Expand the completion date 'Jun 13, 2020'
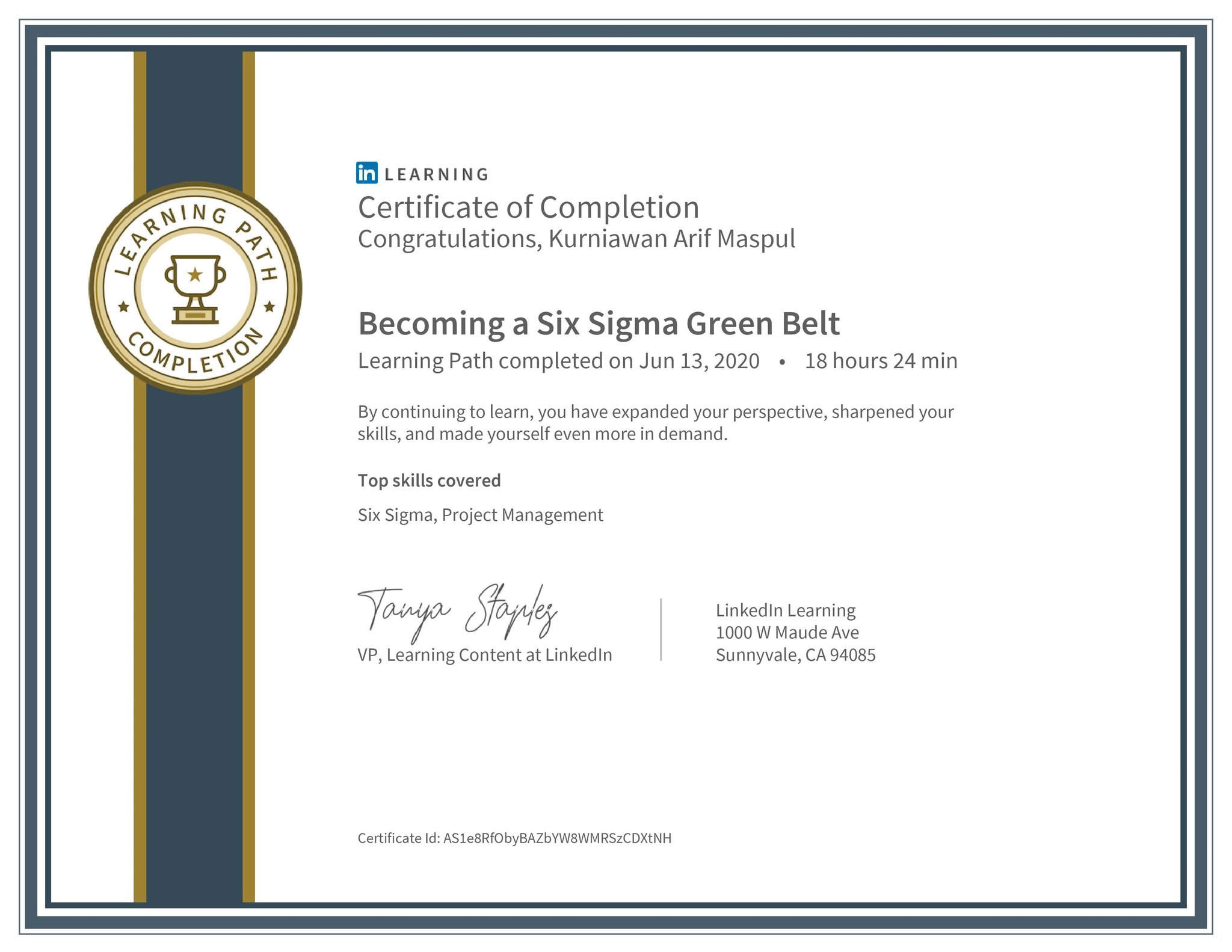This screenshot has height=952, width=1232. [x=698, y=361]
